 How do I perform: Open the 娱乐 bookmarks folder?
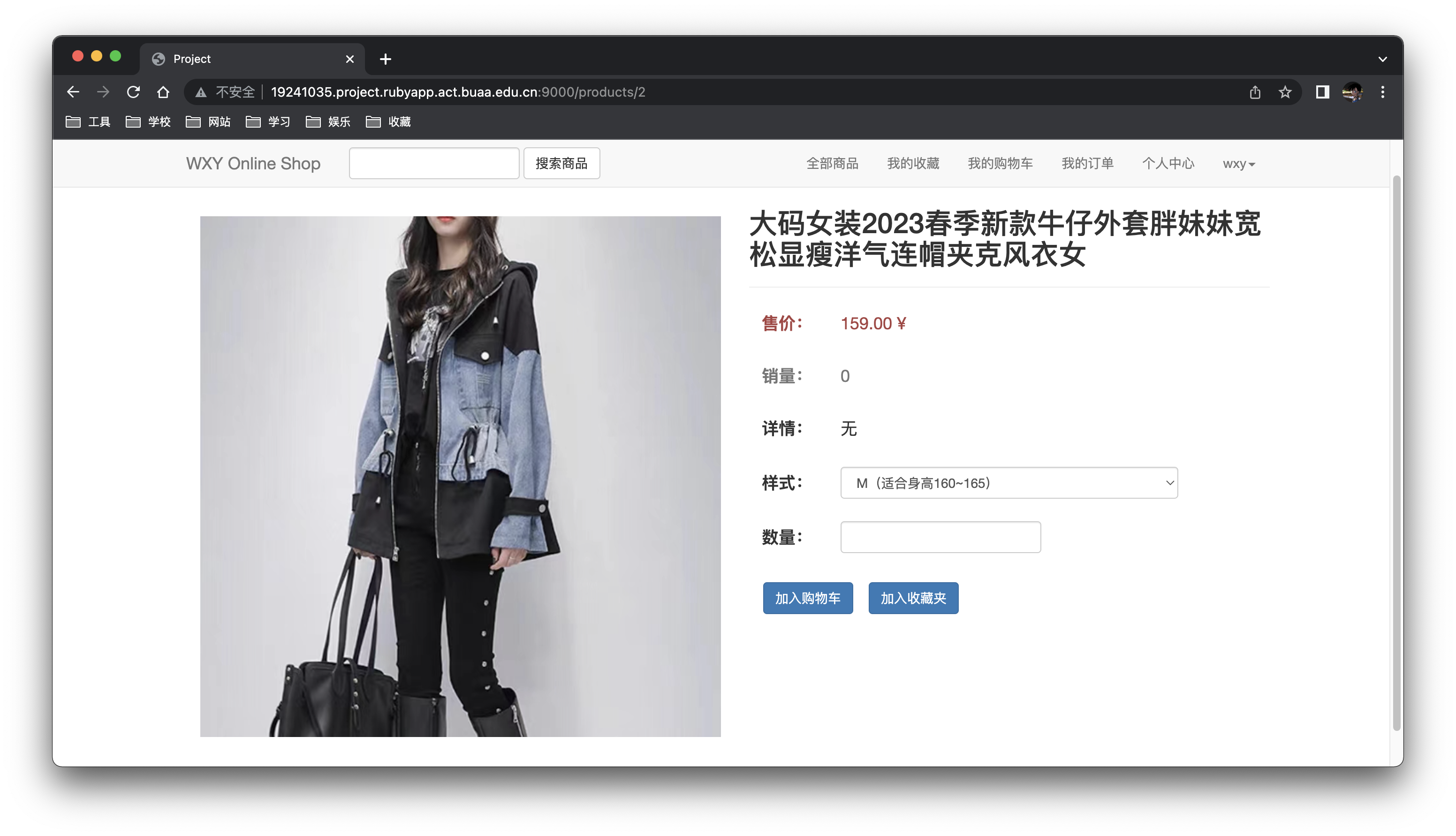click(x=328, y=122)
